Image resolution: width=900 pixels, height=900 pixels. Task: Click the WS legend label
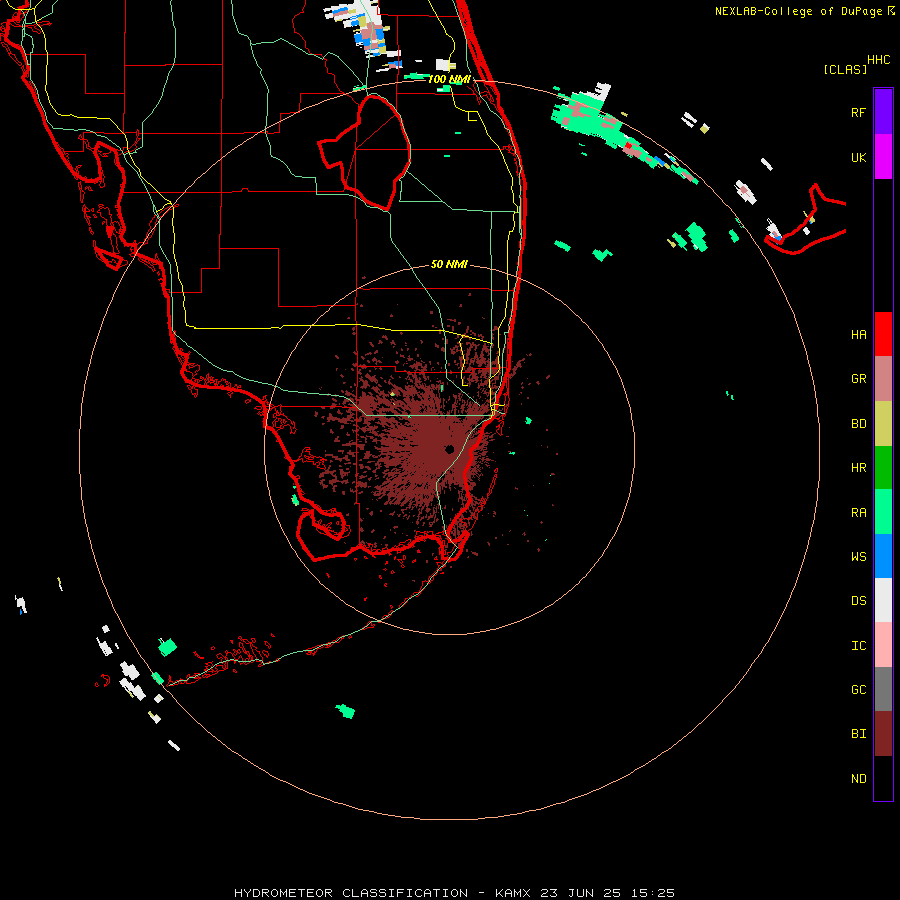858,556
